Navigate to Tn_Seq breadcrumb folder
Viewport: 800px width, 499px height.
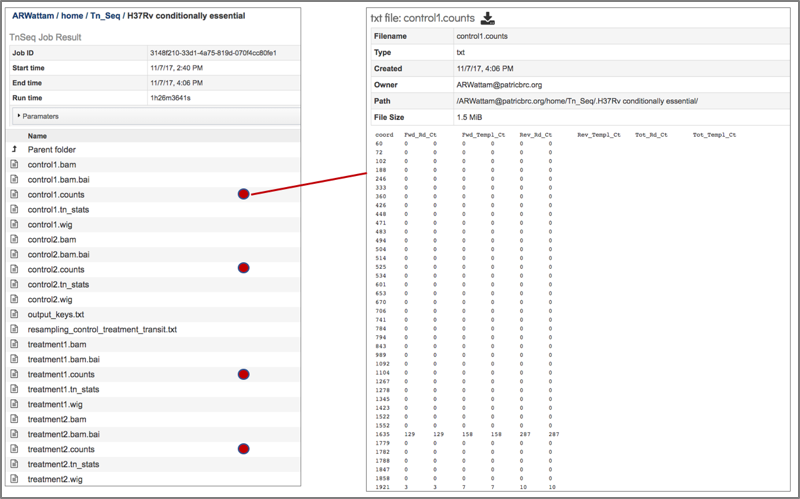pos(105,16)
